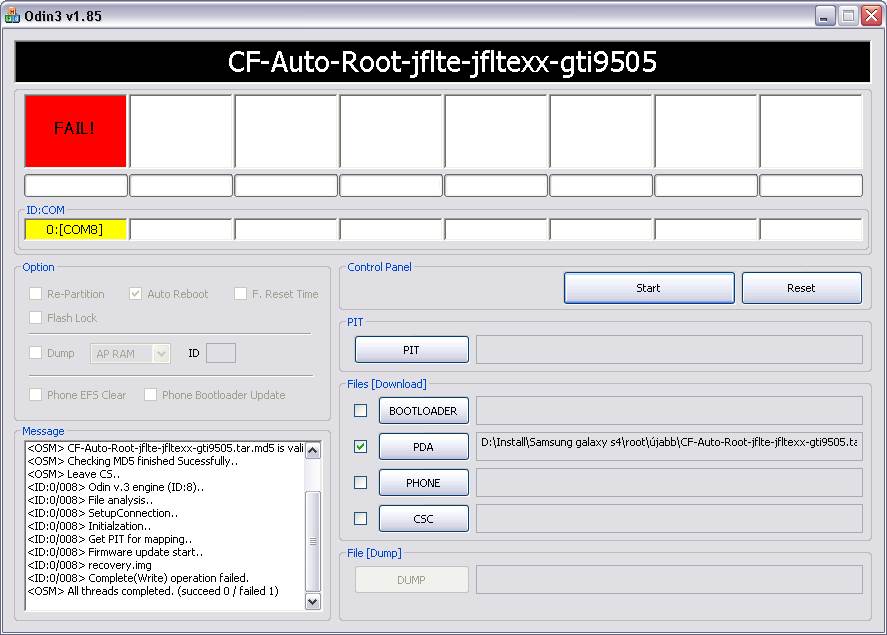Click the Odin3 app icon in title bar
887x635 pixels.
(x=11, y=16)
